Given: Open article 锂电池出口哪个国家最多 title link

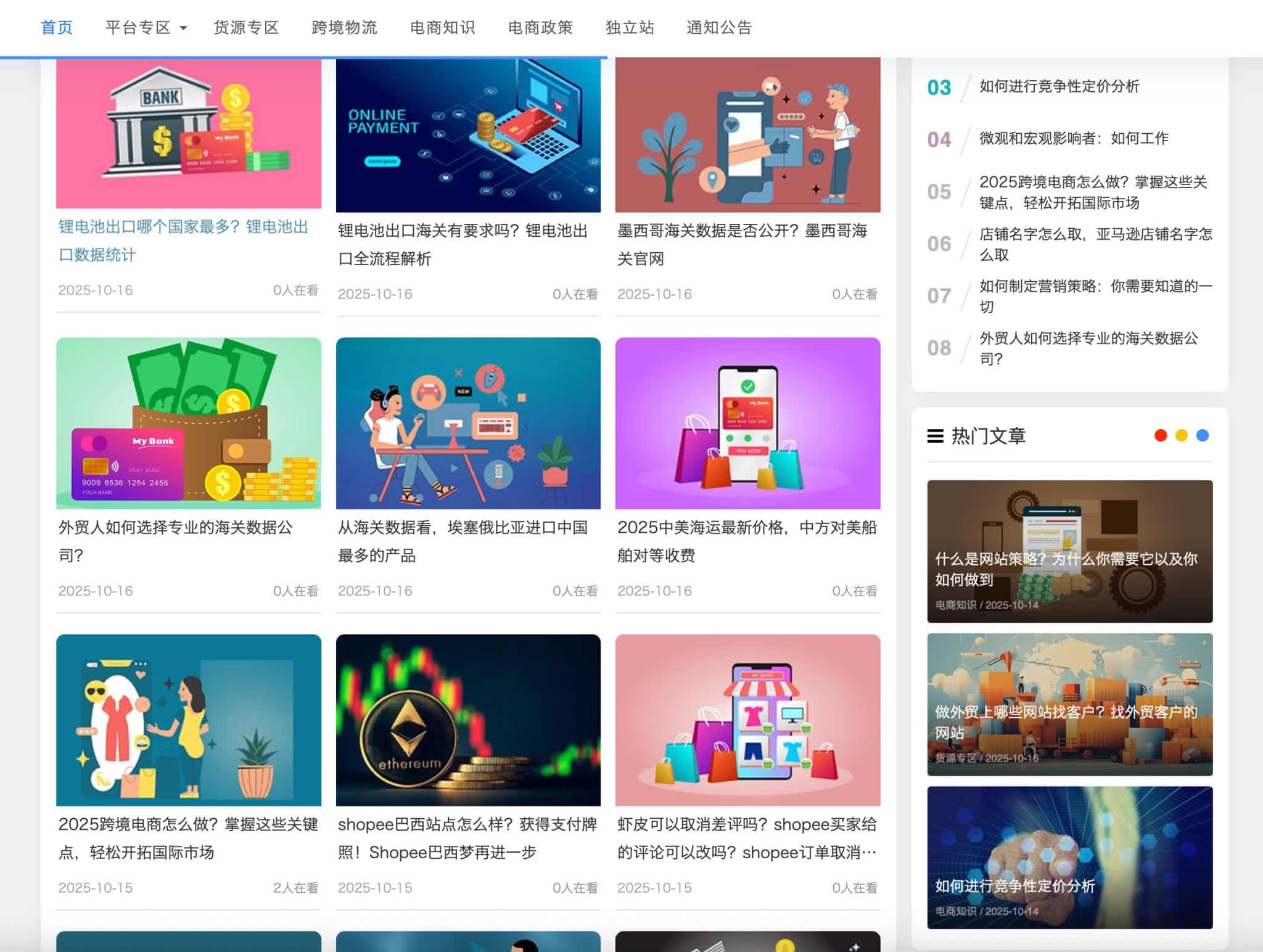Looking at the screenshot, I should pyautogui.click(x=184, y=240).
